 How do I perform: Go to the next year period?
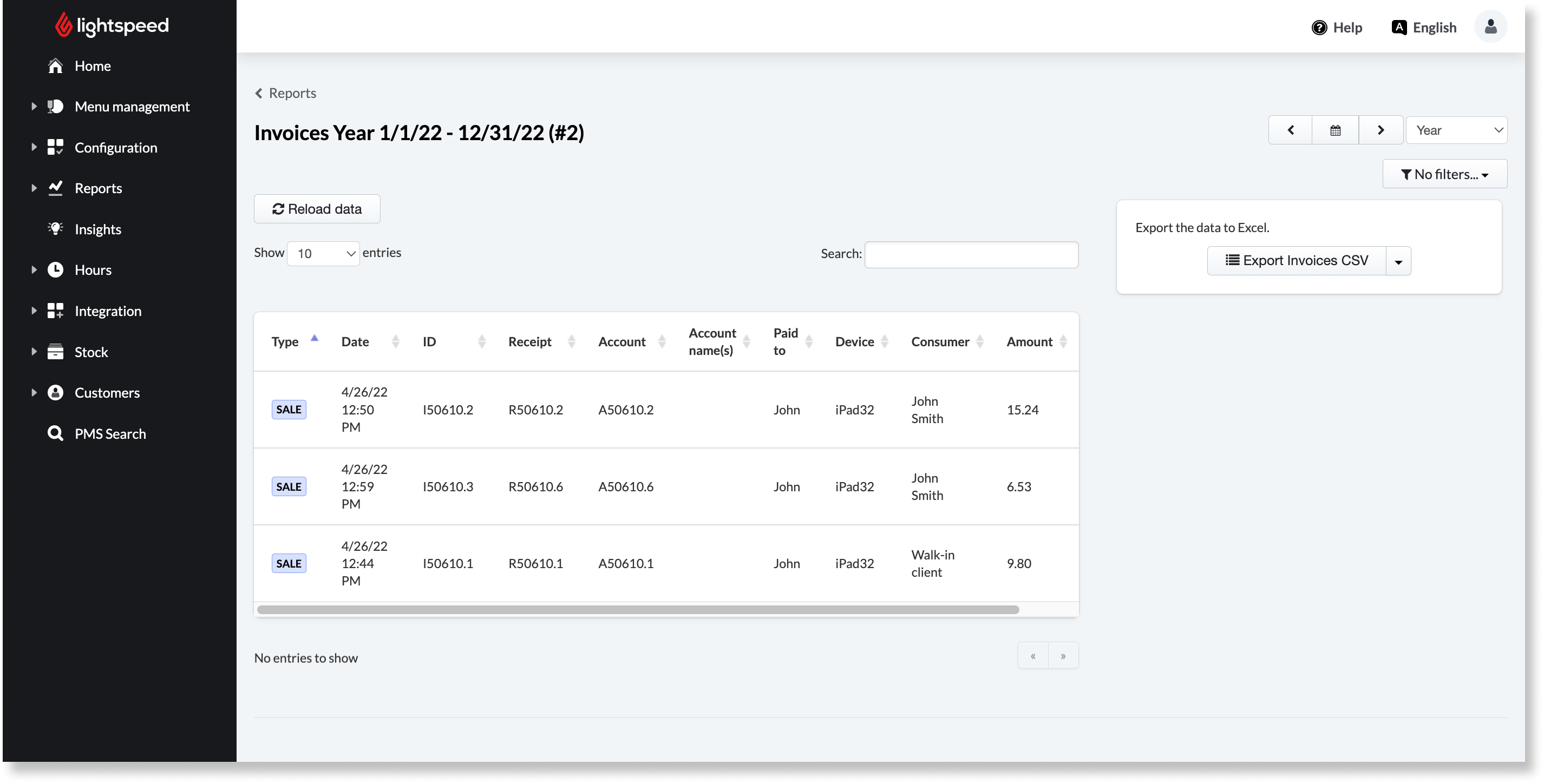pyautogui.click(x=1381, y=130)
